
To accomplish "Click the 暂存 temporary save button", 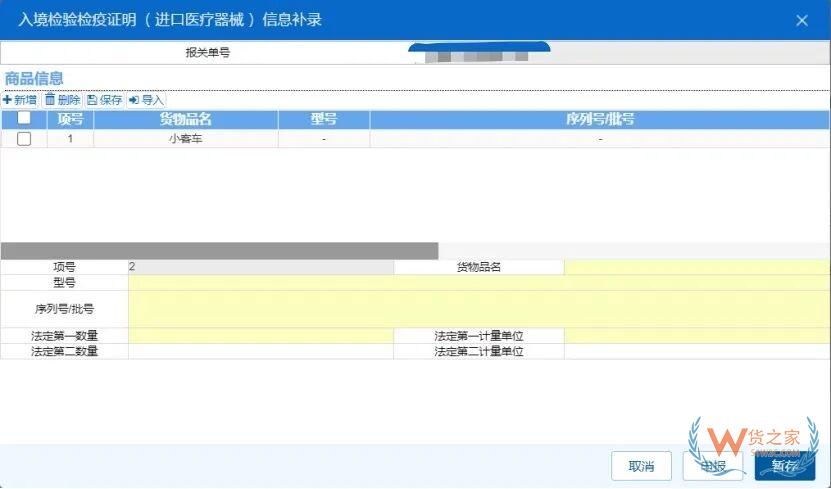I will coord(785,466).
